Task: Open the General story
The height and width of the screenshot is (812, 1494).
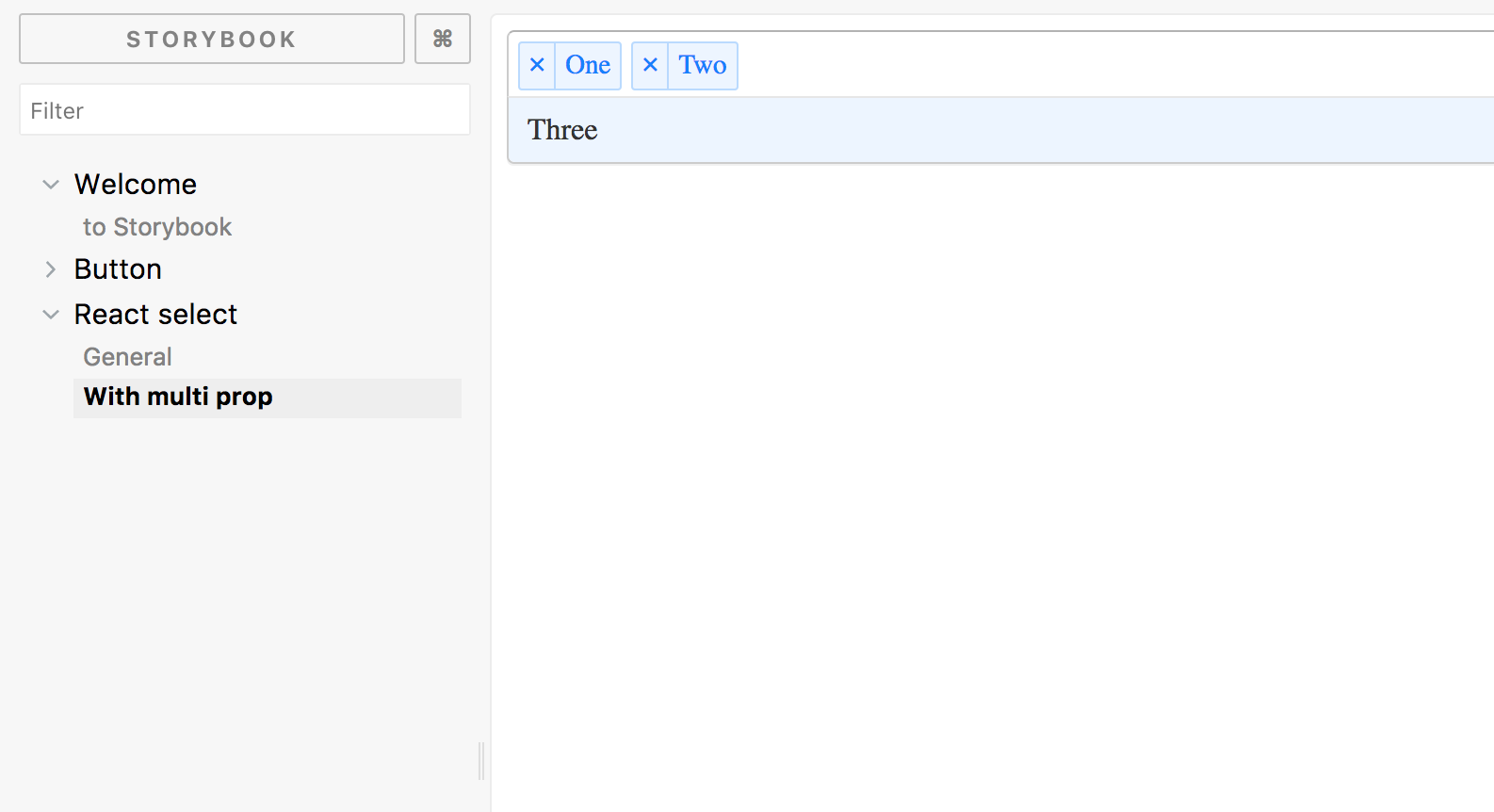Action: [128, 357]
